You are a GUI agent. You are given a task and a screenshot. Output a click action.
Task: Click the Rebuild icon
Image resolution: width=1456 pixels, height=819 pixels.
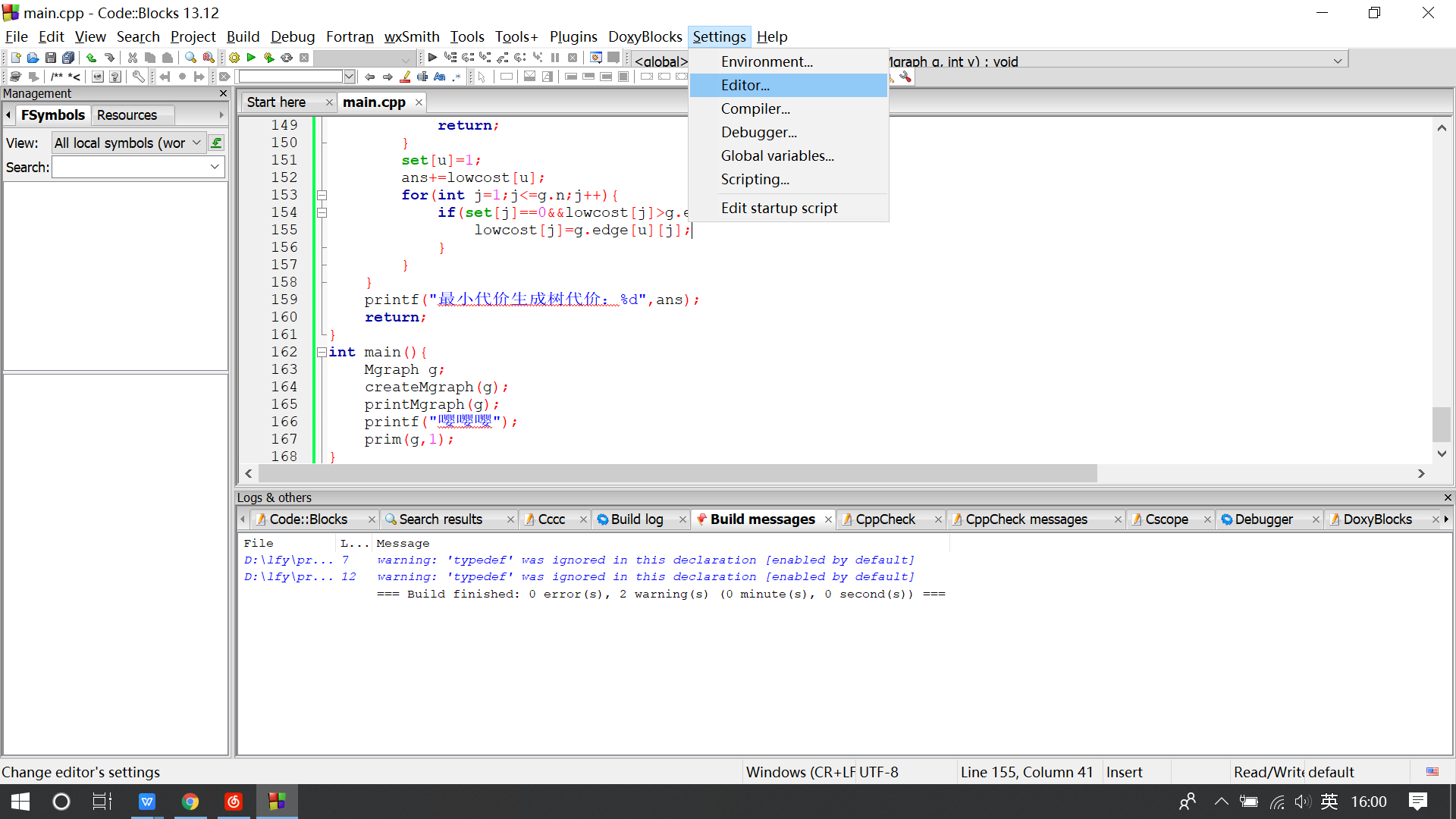point(287,58)
